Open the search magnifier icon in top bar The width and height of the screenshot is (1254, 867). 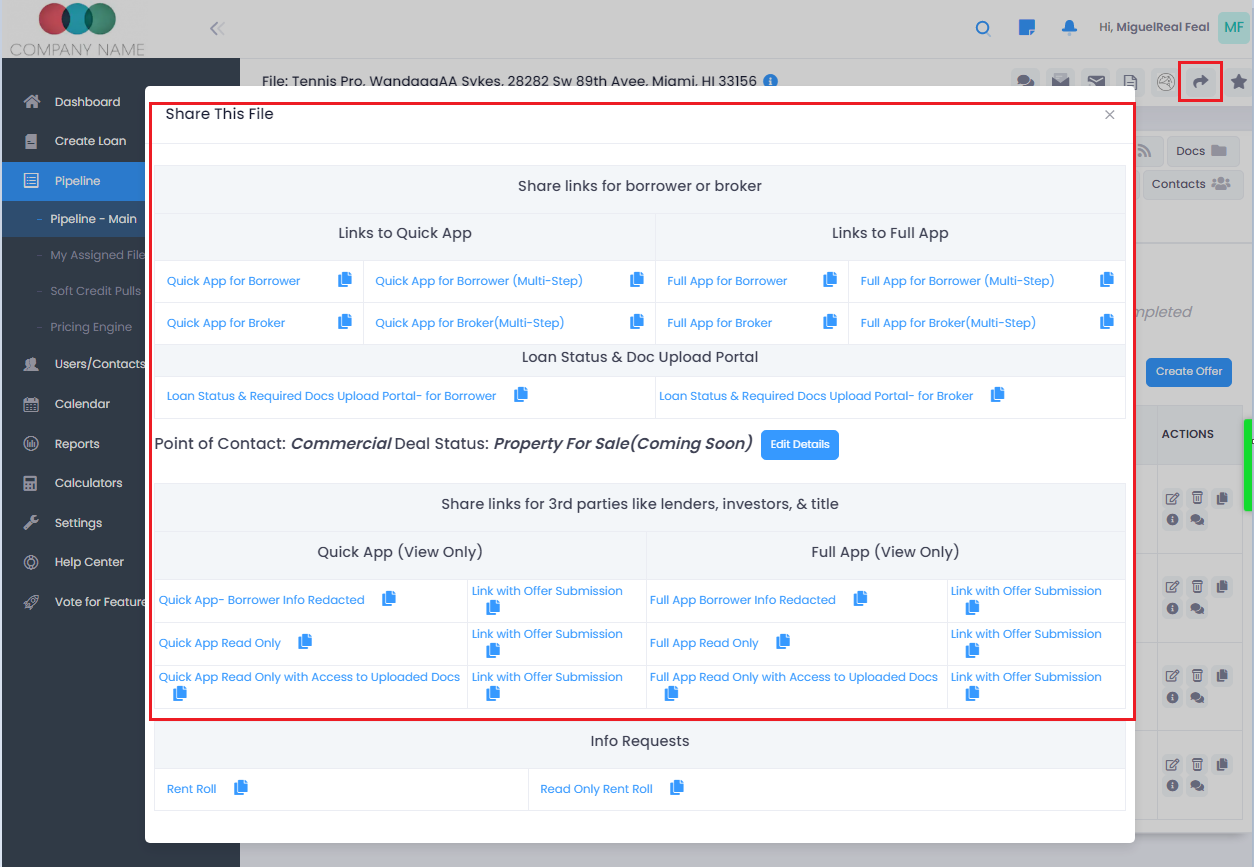coord(983,28)
